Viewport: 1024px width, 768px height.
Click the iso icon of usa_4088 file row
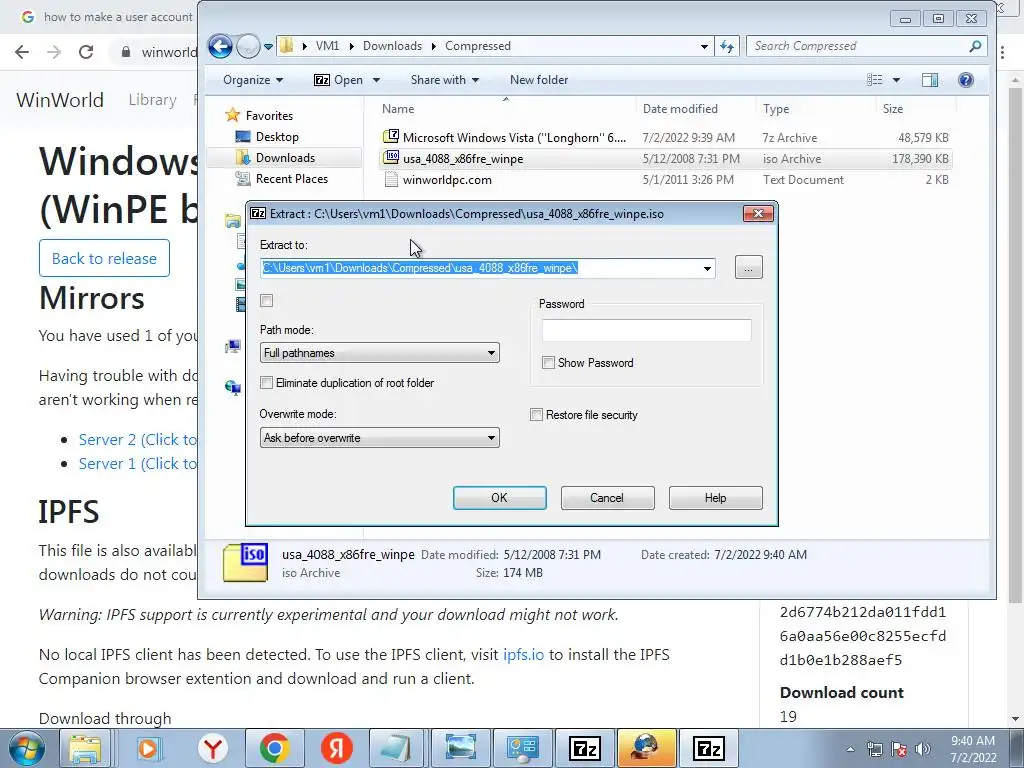[x=391, y=158]
